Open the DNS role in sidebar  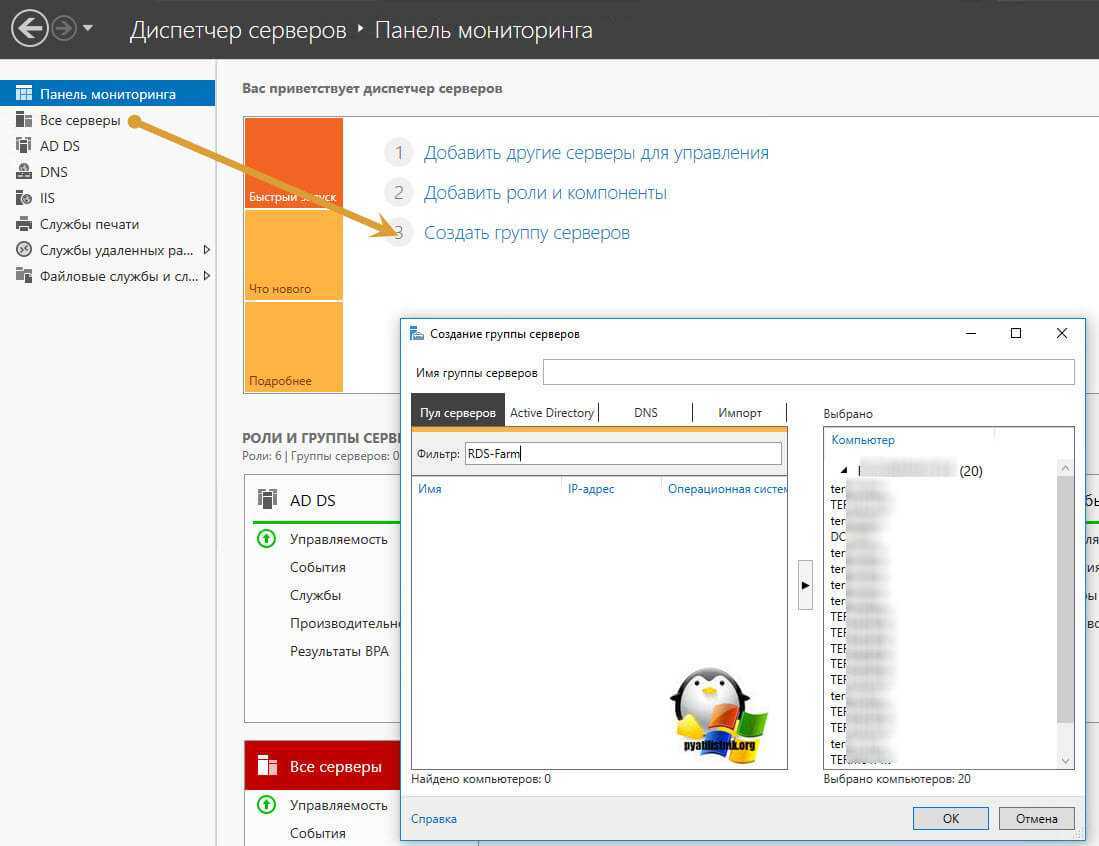[53, 172]
